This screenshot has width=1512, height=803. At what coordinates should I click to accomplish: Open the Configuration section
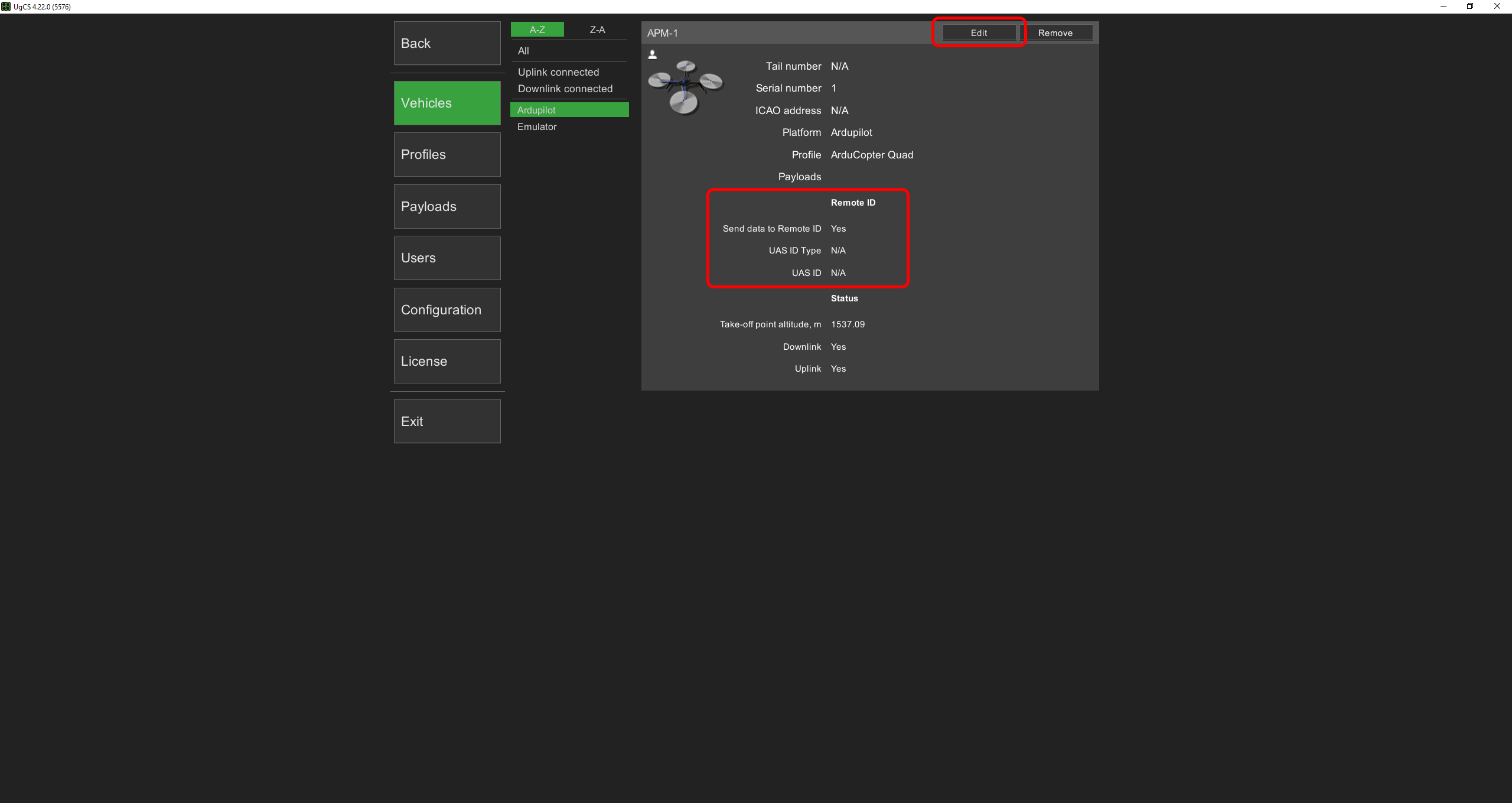447,310
